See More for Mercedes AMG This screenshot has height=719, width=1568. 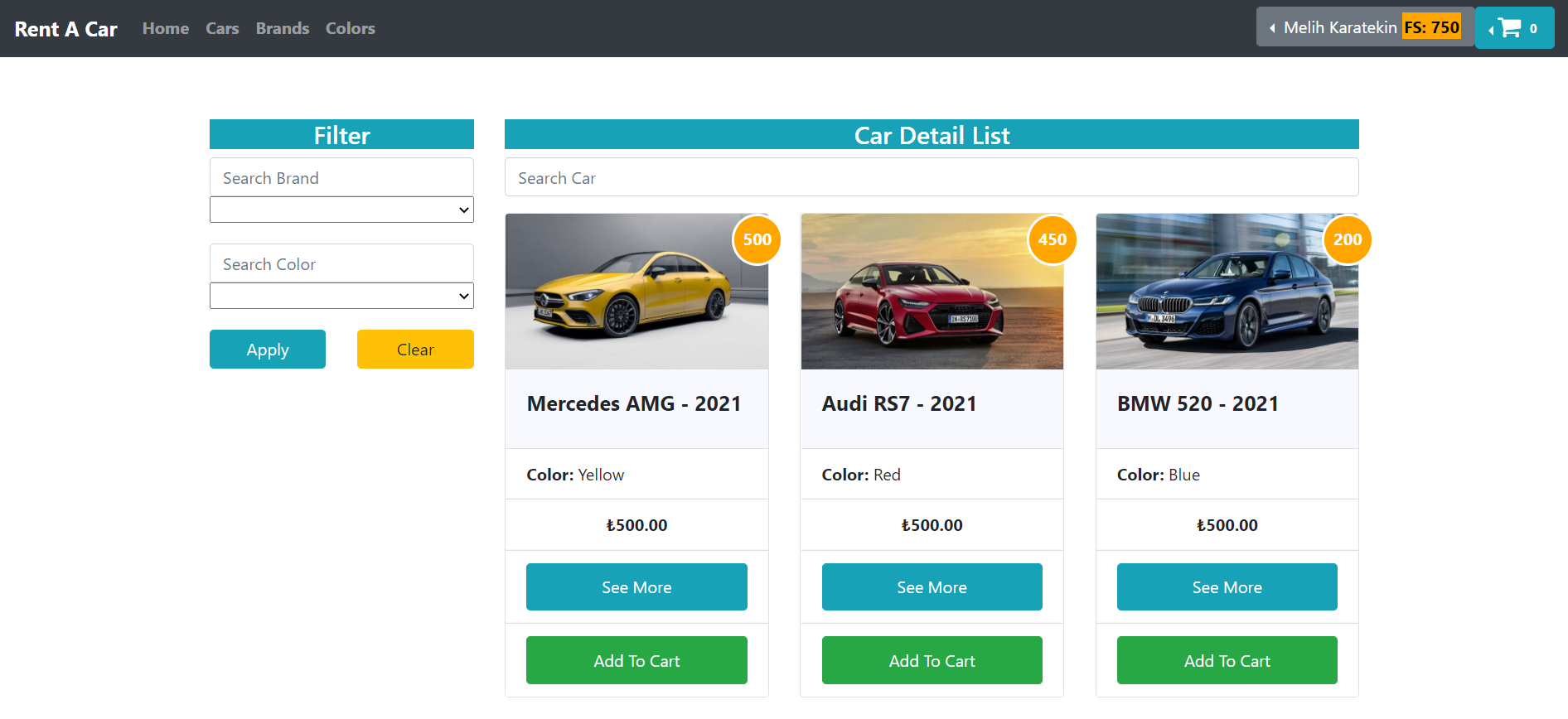(636, 586)
